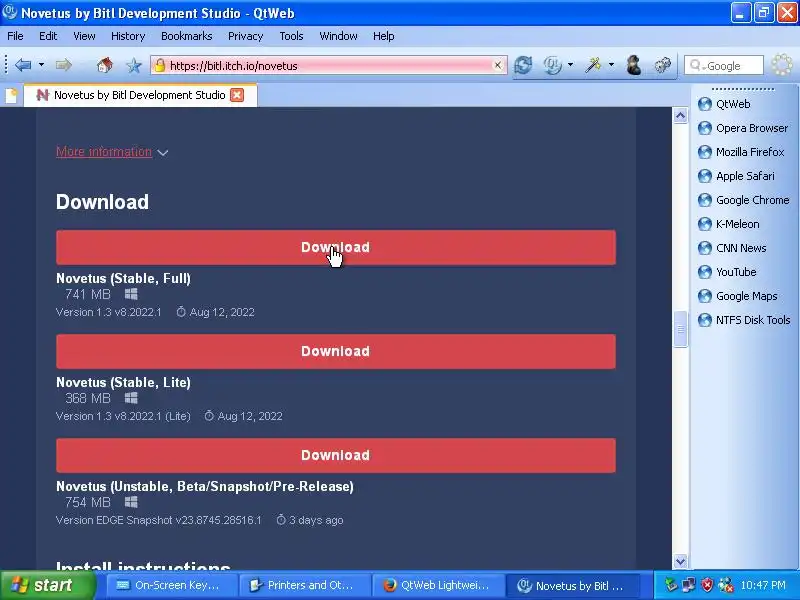800x600 pixels.
Task: Go back with the blue back arrow
Action: click(x=23, y=65)
